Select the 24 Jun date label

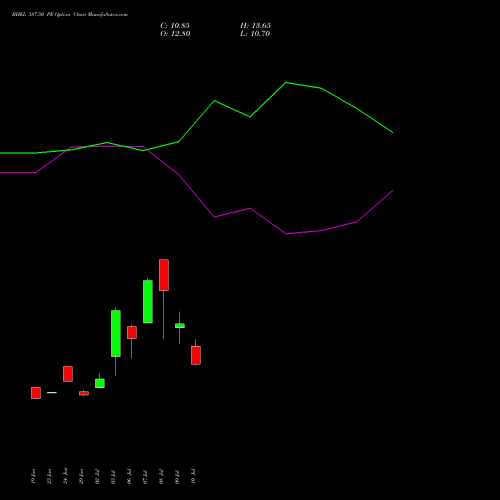pyautogui.click(x=65, y=476)
